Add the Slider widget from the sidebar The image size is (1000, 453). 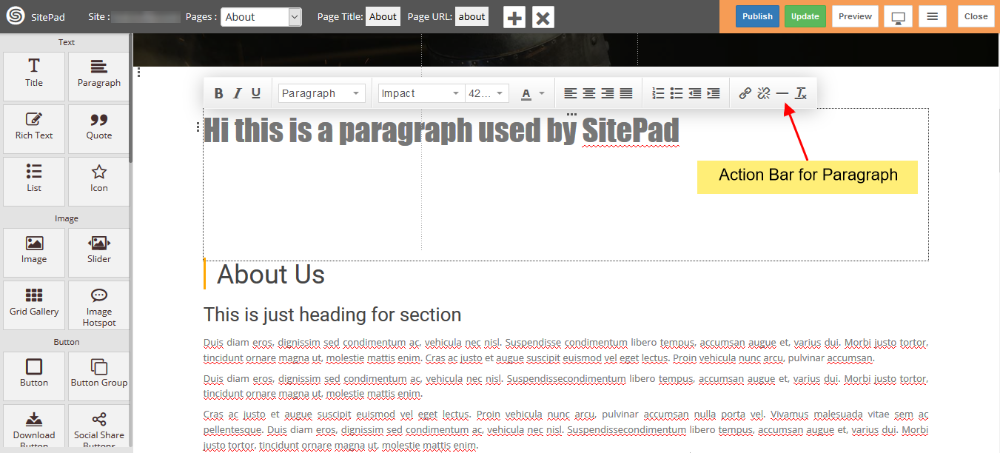click(x=99, y=250)
